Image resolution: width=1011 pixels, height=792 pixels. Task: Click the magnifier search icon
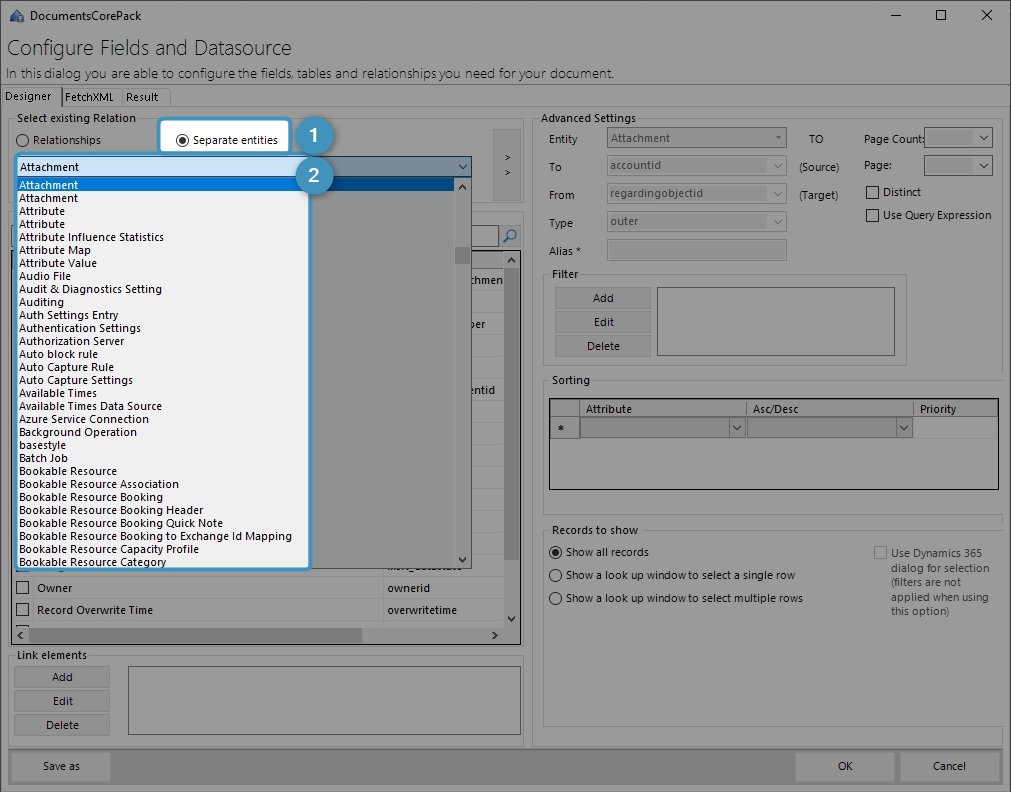(x=509, y=236)
